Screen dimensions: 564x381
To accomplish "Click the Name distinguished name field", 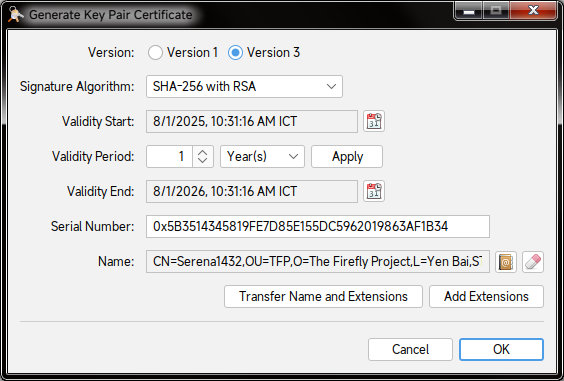I will 318,262.
